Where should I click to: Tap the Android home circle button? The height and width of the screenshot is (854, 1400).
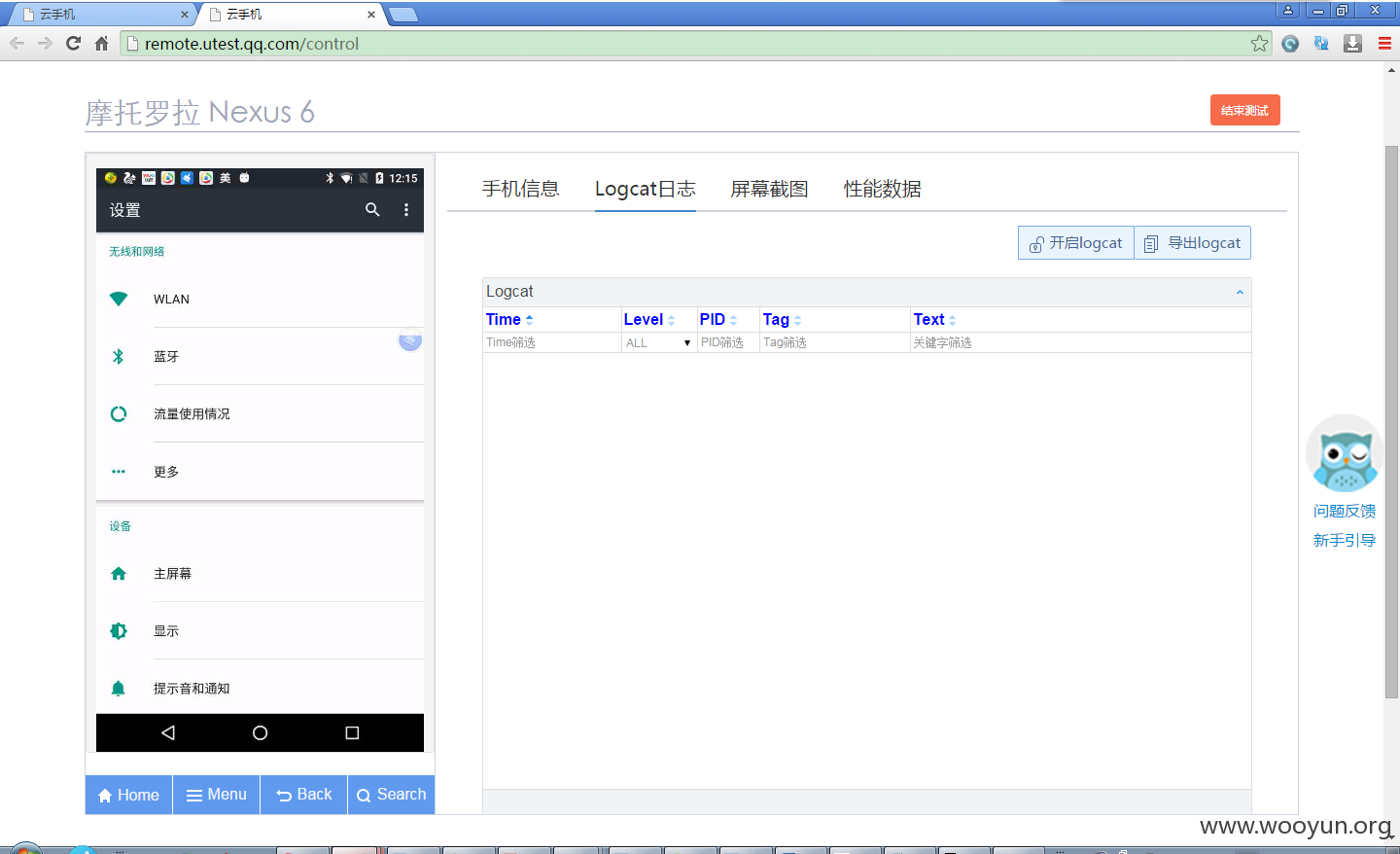pyautogui.click(x=260, y=732)
